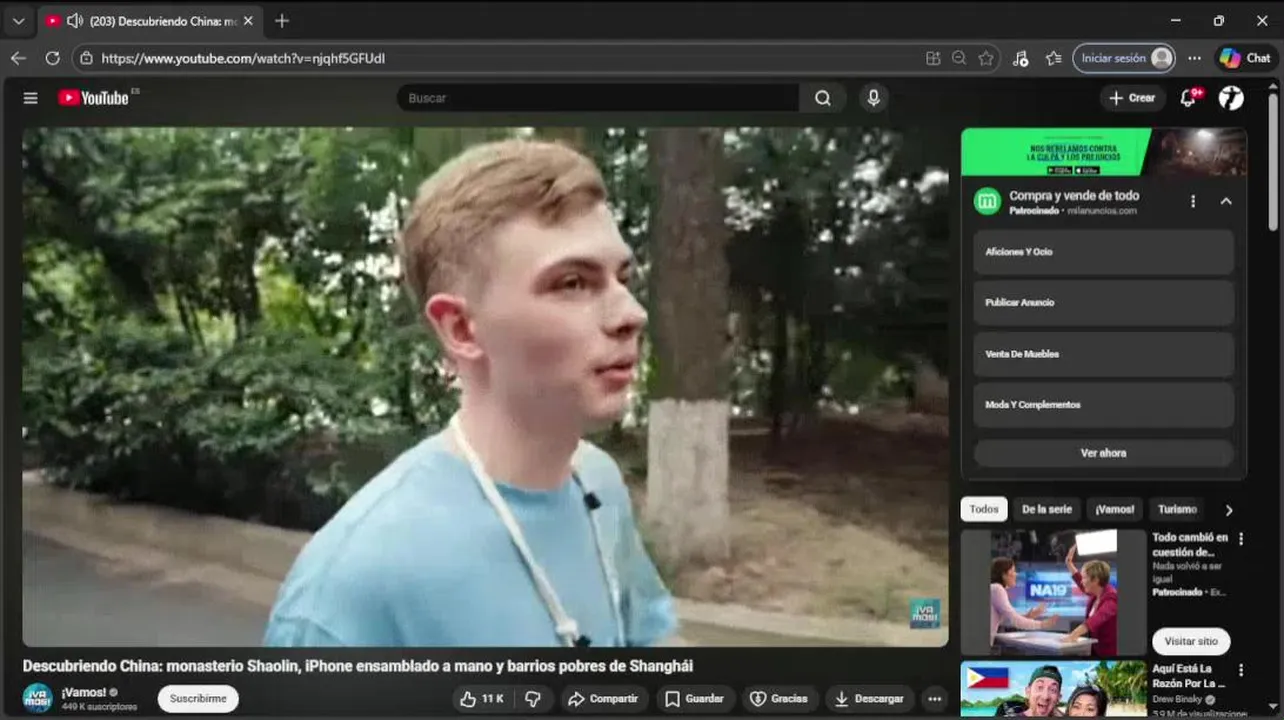Click the Moda Y Complementos link
Screen dimensions: 1284x720
1103,405
